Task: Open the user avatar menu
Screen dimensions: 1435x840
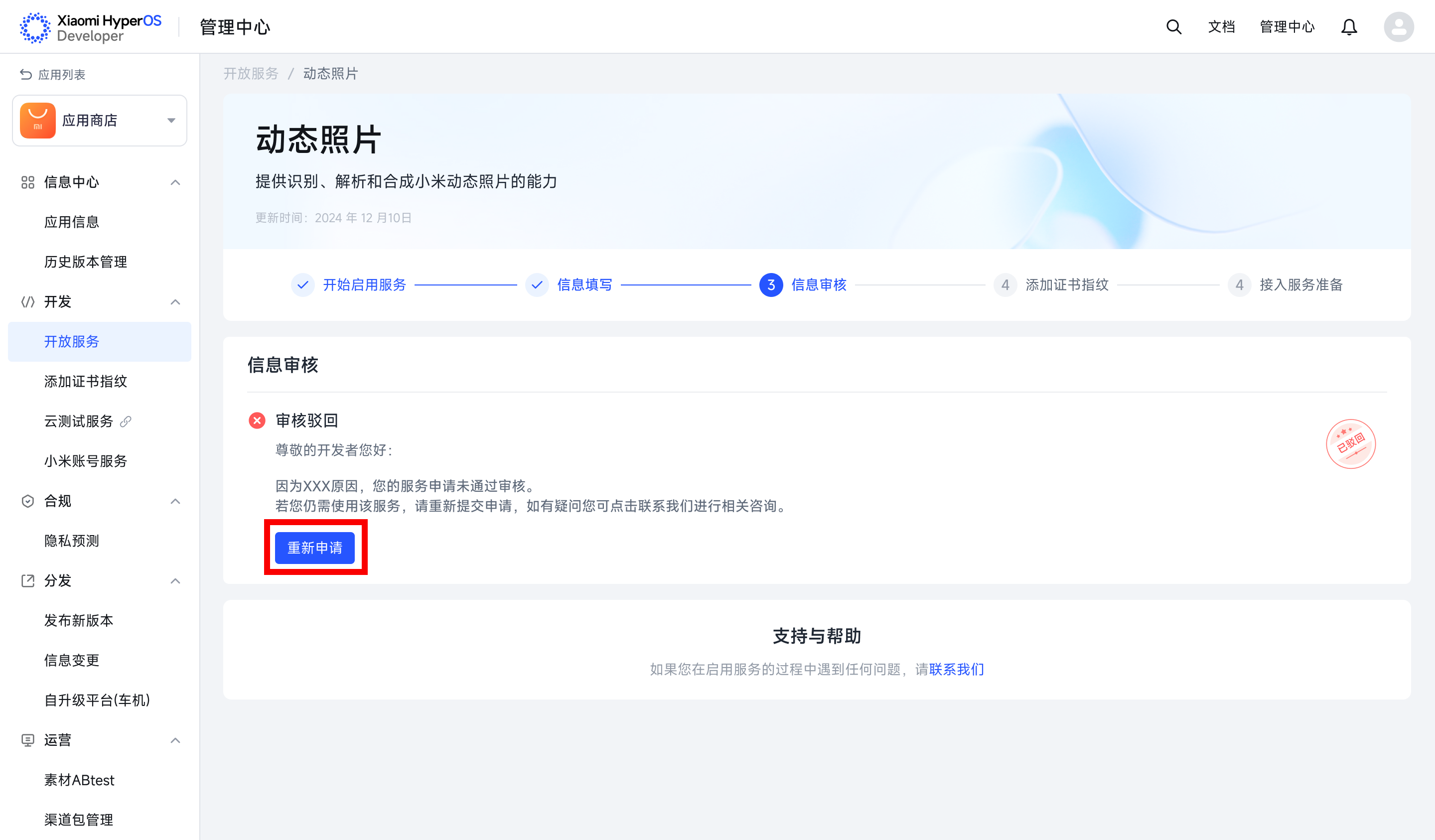Action: pyautogui.click(x=1399, y=27)
